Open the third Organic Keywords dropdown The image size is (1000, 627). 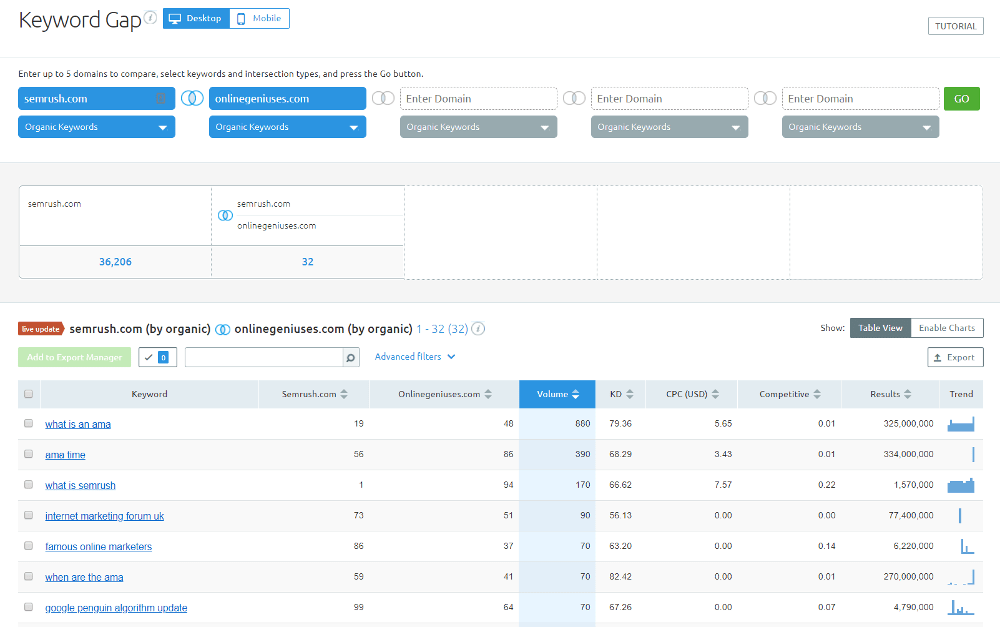tap(478, 126)
